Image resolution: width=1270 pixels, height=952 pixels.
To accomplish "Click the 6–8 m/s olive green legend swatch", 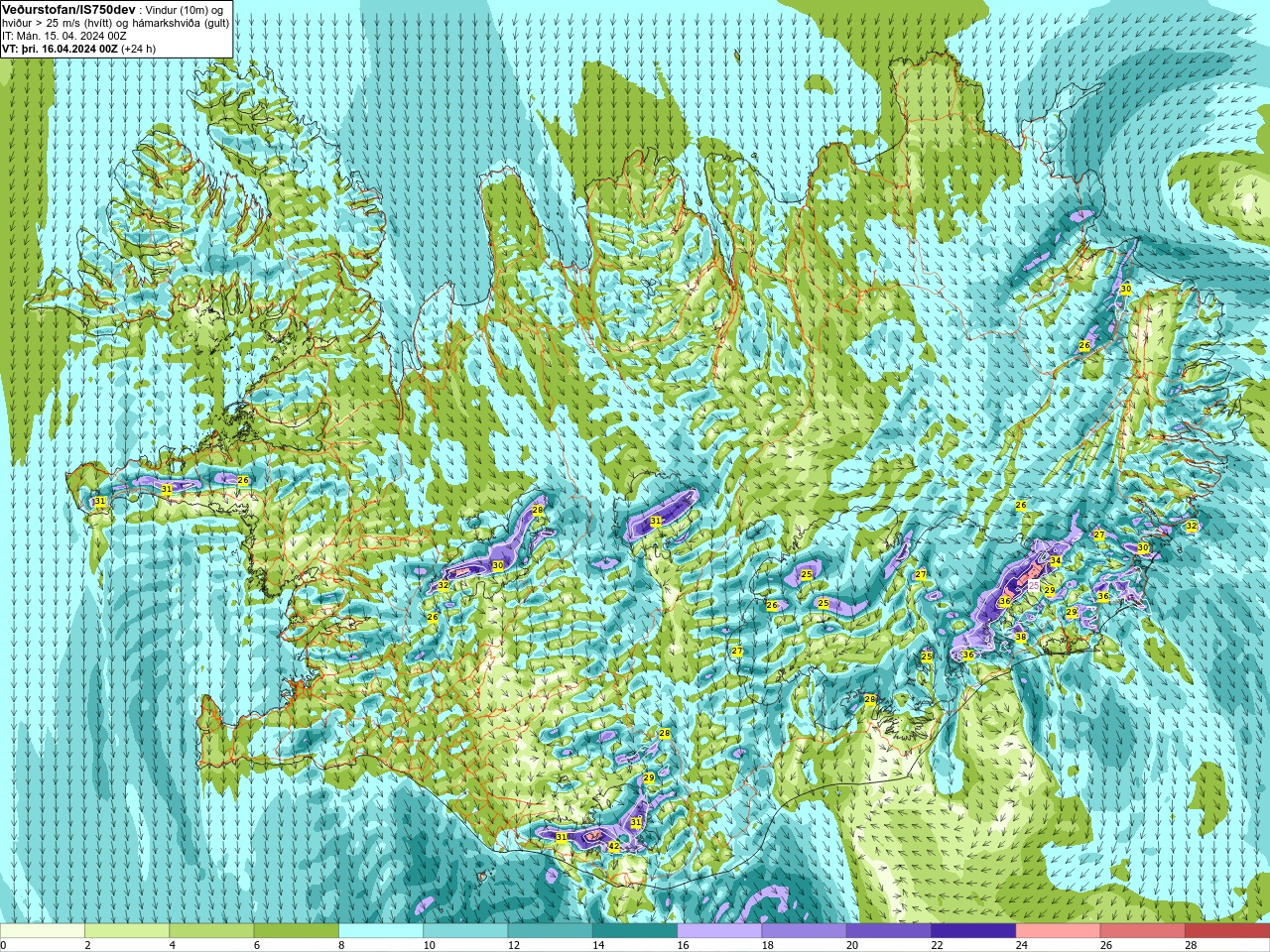I will [x=296, y=931].
